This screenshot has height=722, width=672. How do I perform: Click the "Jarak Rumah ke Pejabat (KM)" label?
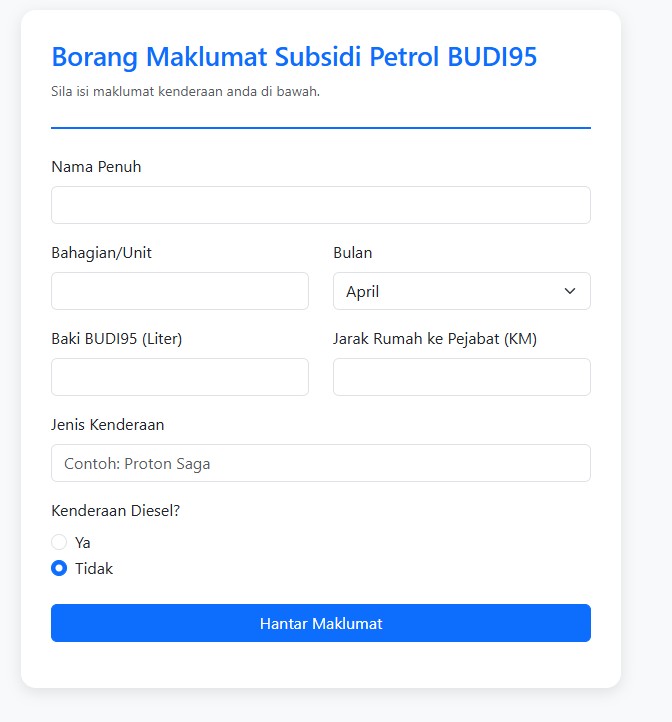point(435,339)
